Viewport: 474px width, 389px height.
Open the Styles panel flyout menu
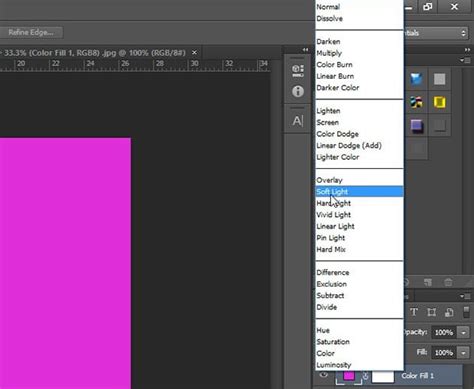[465, 60]
